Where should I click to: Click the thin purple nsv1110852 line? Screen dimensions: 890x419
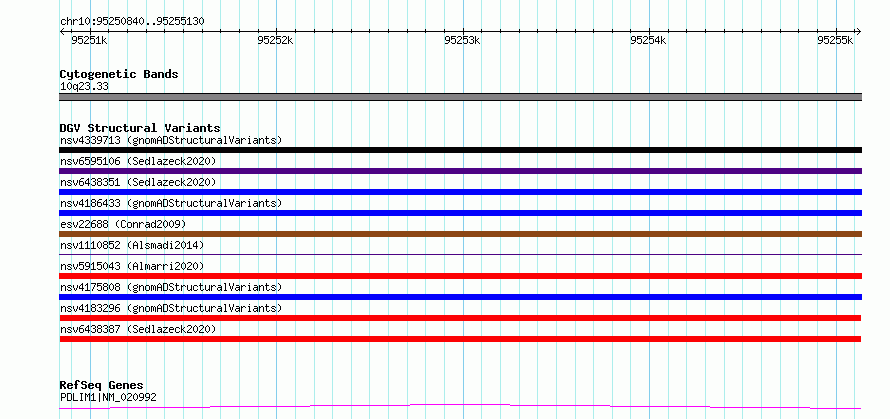(x=460, y=254)
